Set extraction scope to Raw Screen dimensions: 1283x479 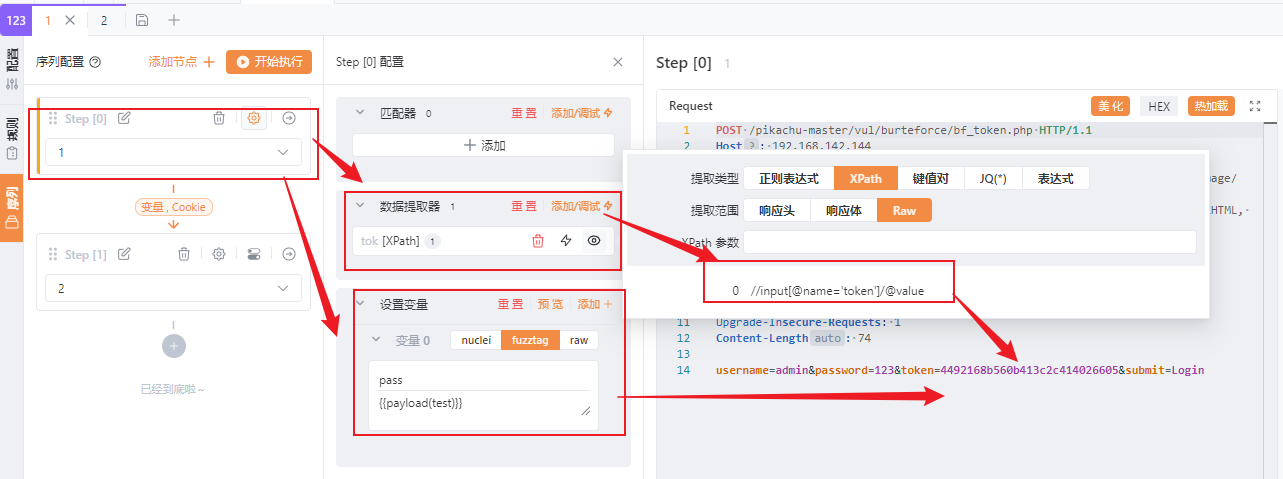tap(904, 210)
